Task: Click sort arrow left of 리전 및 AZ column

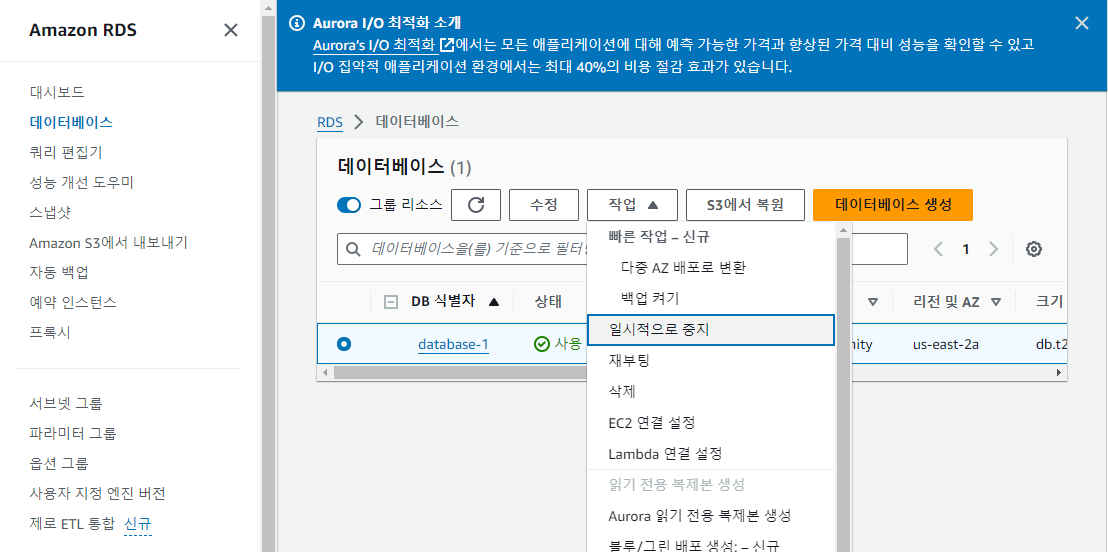Action: [873, 302]
